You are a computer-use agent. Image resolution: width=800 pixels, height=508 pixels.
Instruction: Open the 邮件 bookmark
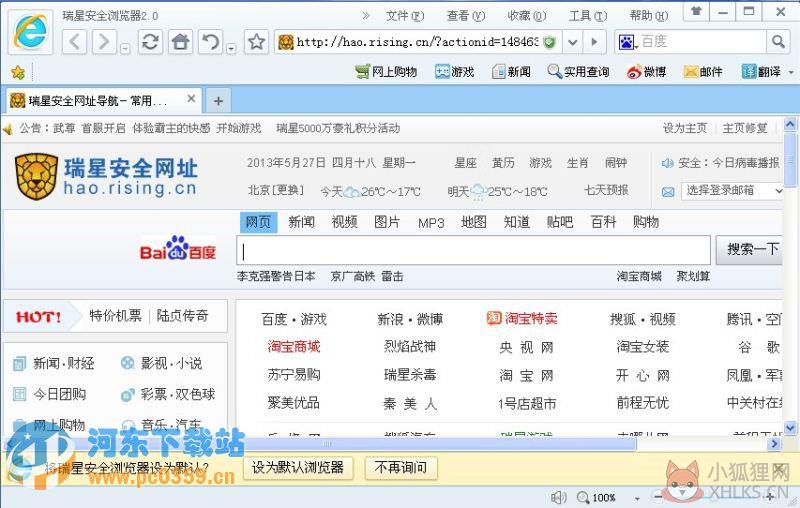tap(703, 72)
